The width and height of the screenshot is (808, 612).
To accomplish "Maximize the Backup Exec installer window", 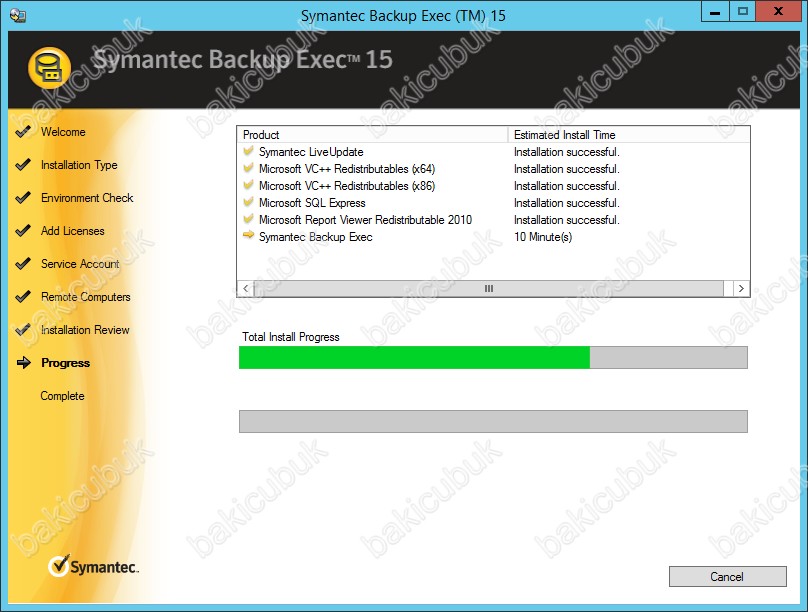I will 743,11.
